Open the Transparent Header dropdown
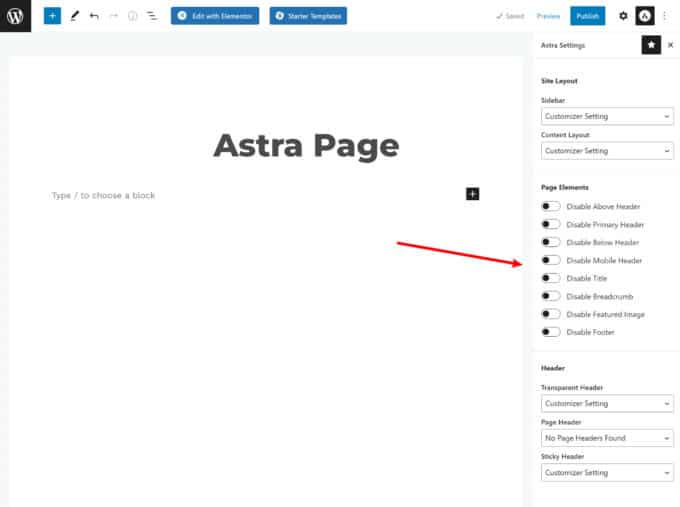Screen dimensions: 680x507 point(607,403)
